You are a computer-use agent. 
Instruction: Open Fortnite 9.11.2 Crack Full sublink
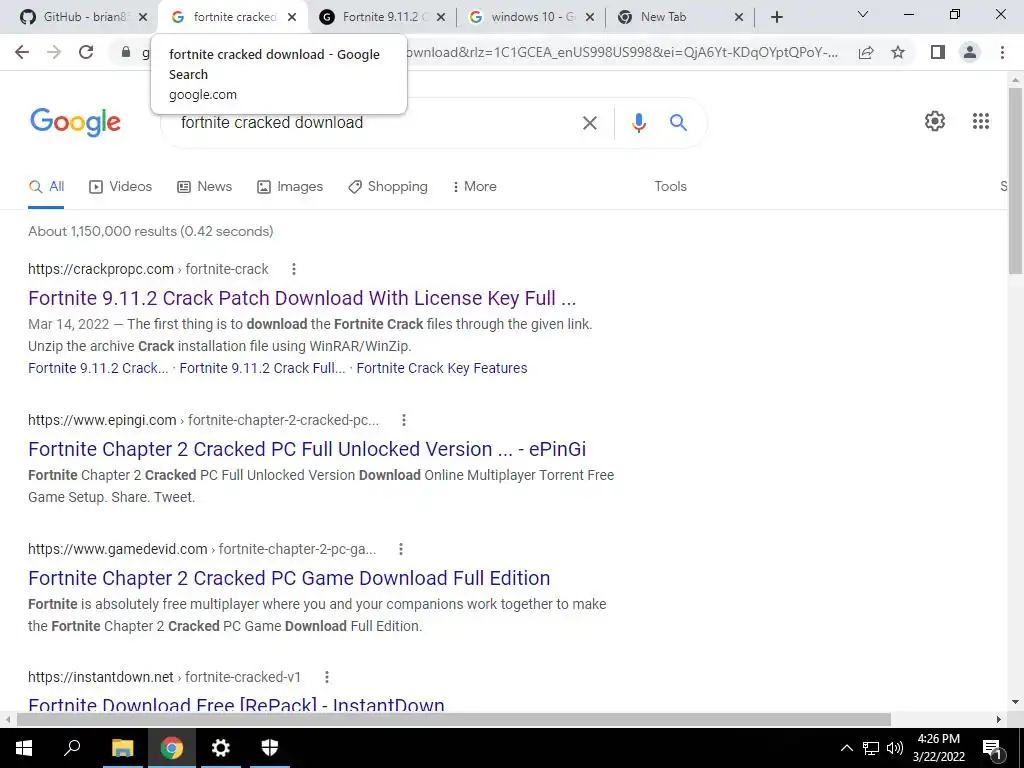click(x=263, y=368)
